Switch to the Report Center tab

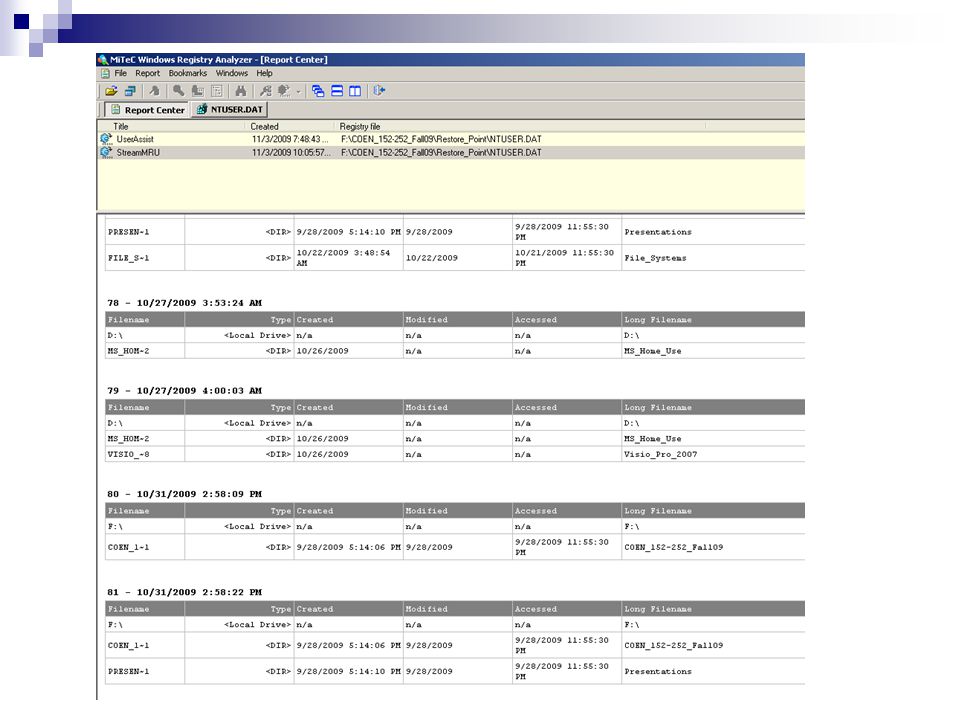pos(148,110)
